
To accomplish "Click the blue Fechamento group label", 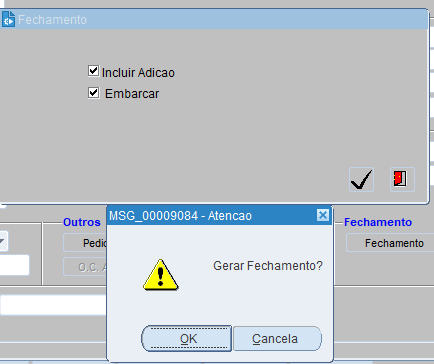I will (378, 222).
